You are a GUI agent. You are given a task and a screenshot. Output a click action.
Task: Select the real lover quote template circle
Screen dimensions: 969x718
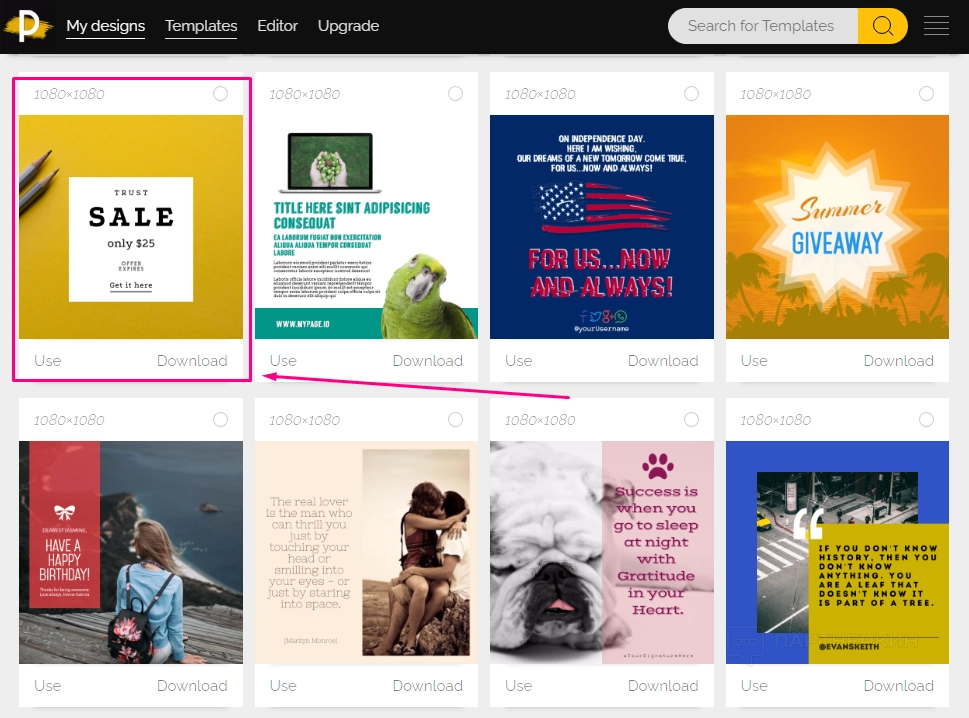[455, 420]
